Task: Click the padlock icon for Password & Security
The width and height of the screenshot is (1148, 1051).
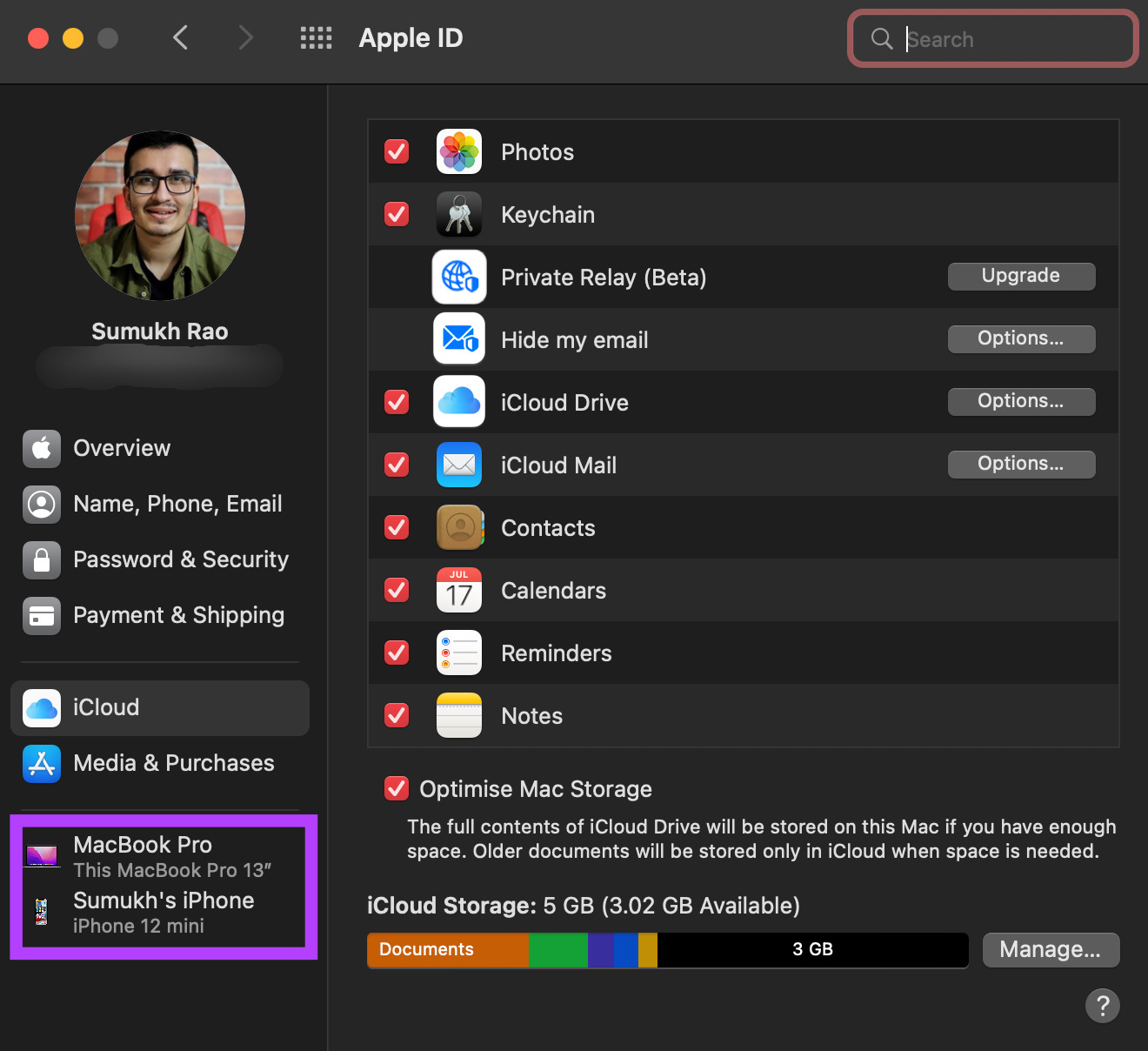Action: [x=42, y=559]
